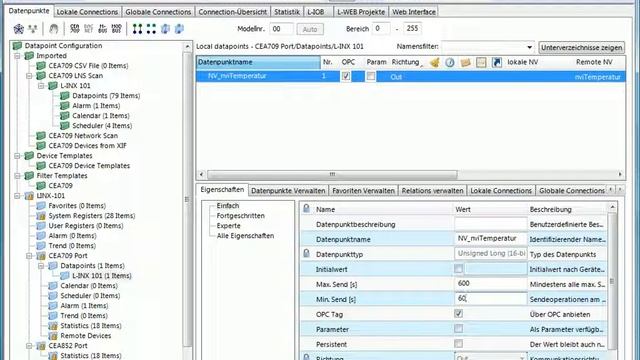
Task: Click the shortcut arrow column header icon
Action: pos(497,62)
